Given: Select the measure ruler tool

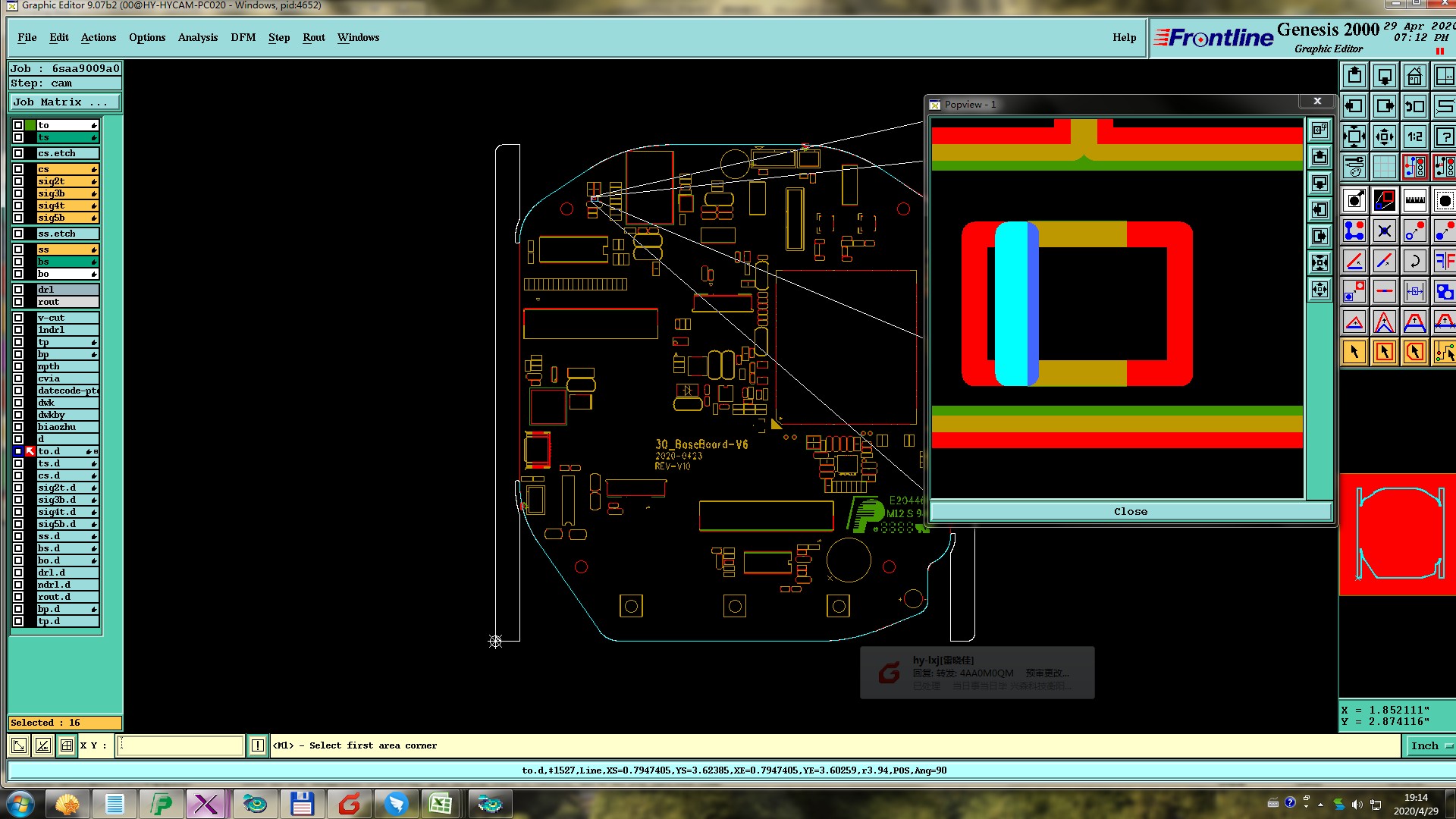Looking at the screenshot, I should [x=1414, y=201].
